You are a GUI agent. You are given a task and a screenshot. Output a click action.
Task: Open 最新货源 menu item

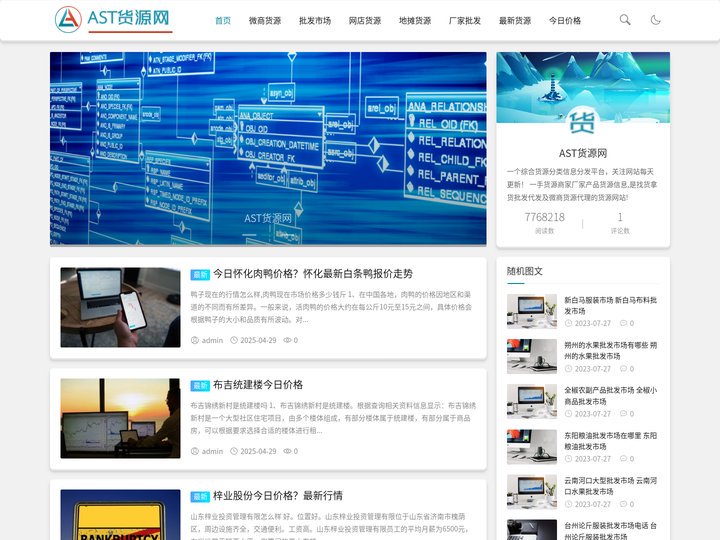pos(515,21)
